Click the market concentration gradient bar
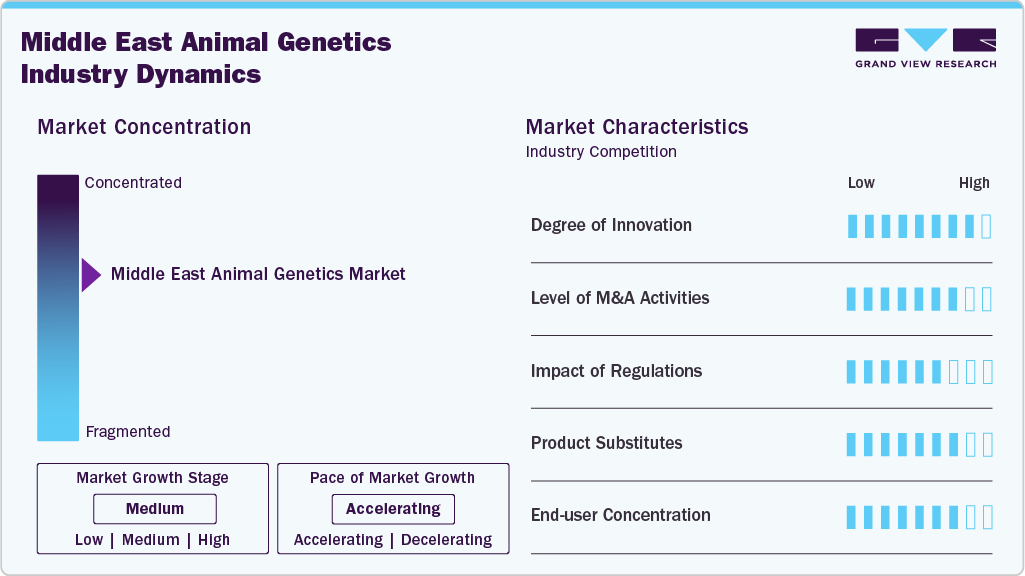Screen dimensions: 1025x576 58,308
